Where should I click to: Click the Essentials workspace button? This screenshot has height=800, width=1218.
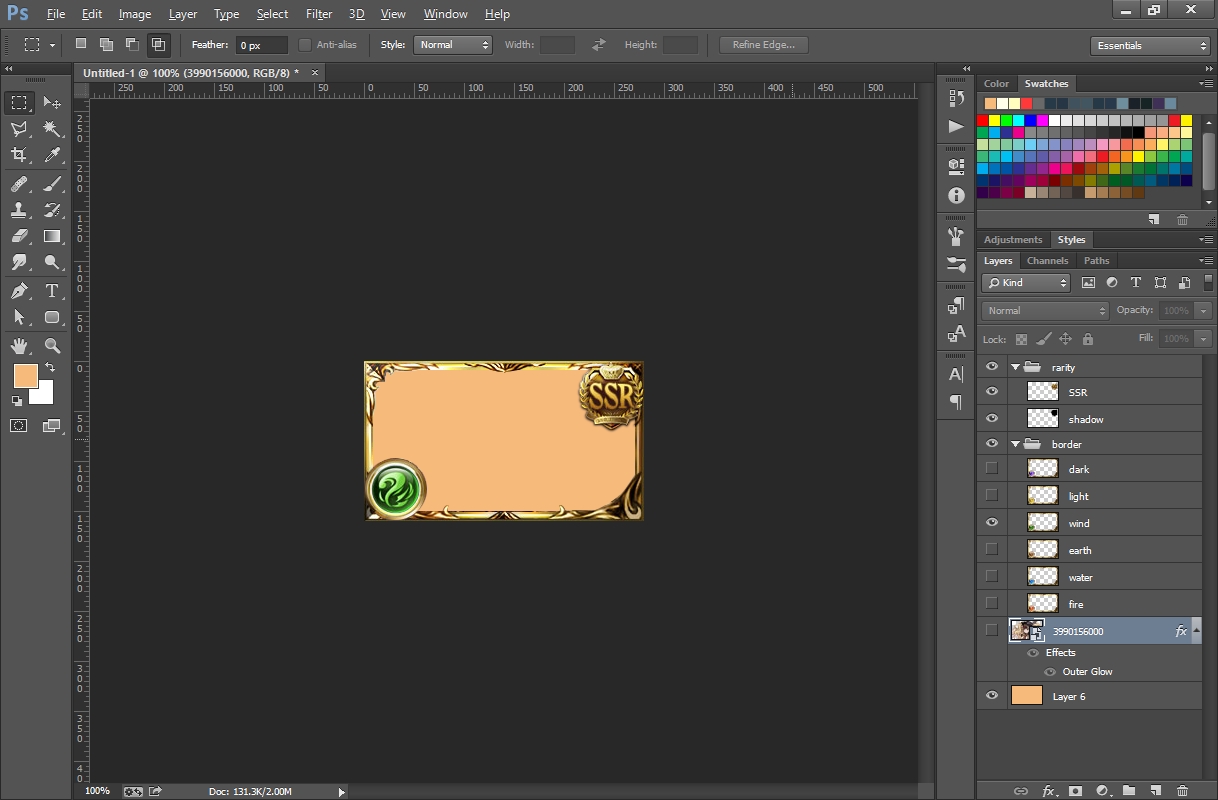coord(1150,44)
